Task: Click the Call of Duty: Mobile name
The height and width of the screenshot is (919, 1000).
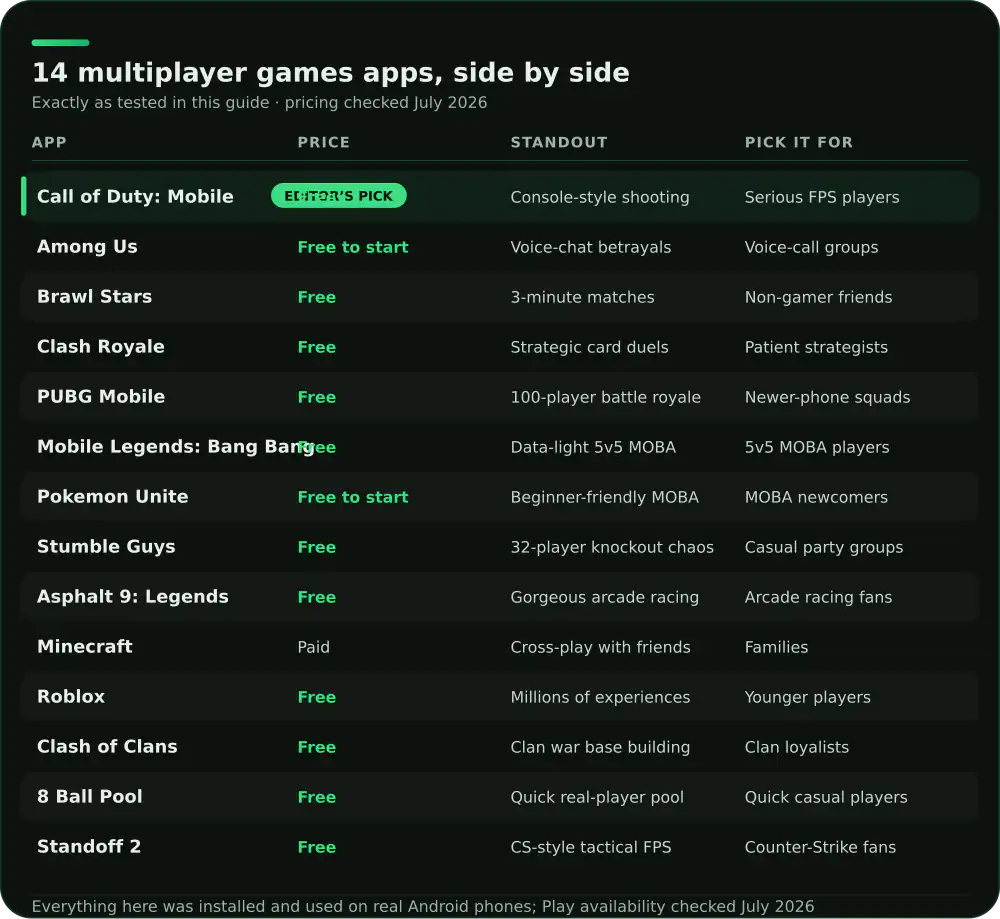Action: click(135, 196)
